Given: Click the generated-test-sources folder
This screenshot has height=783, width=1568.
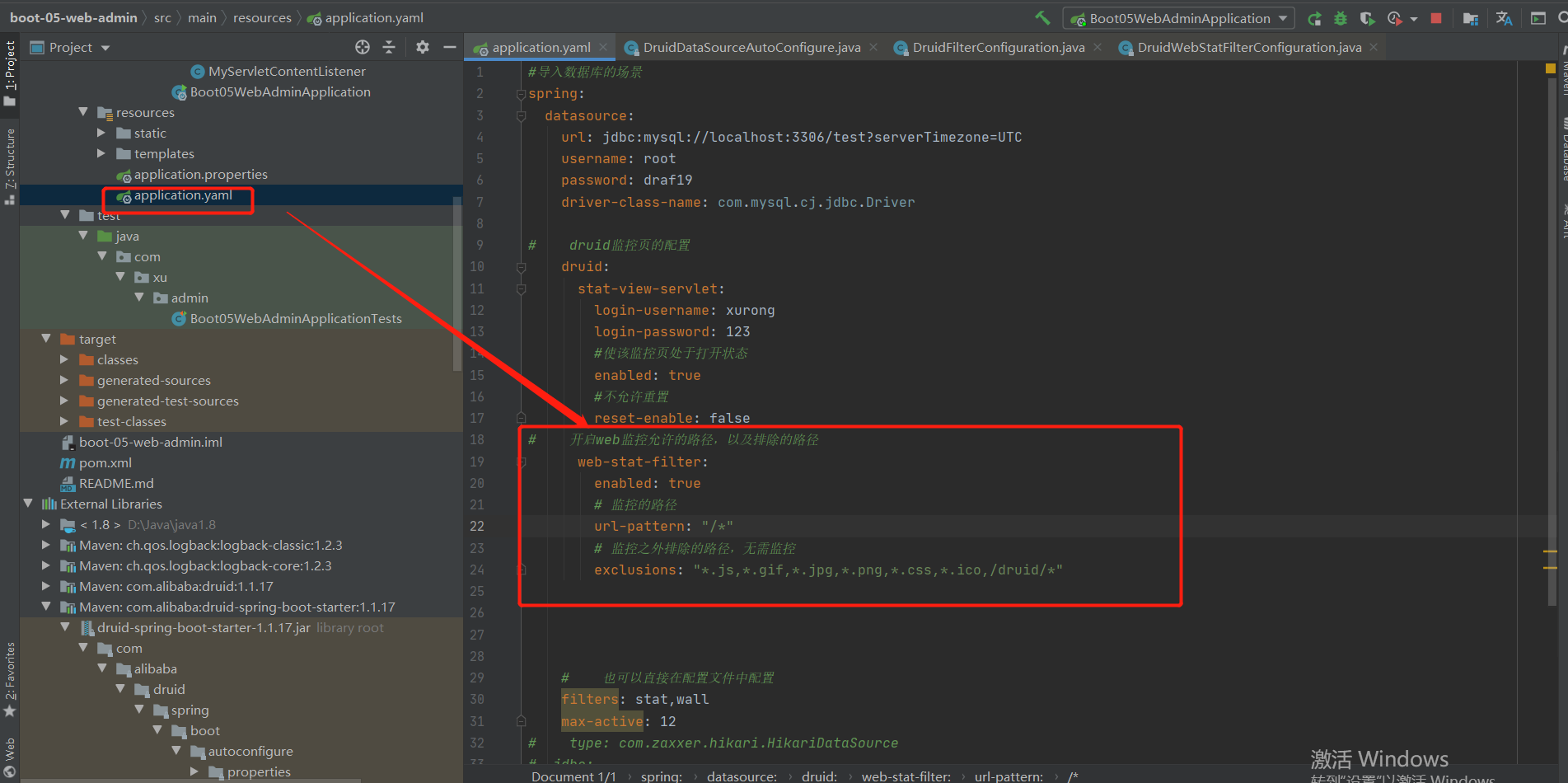Looking at the screenshot, I should (x=167, y=401).
